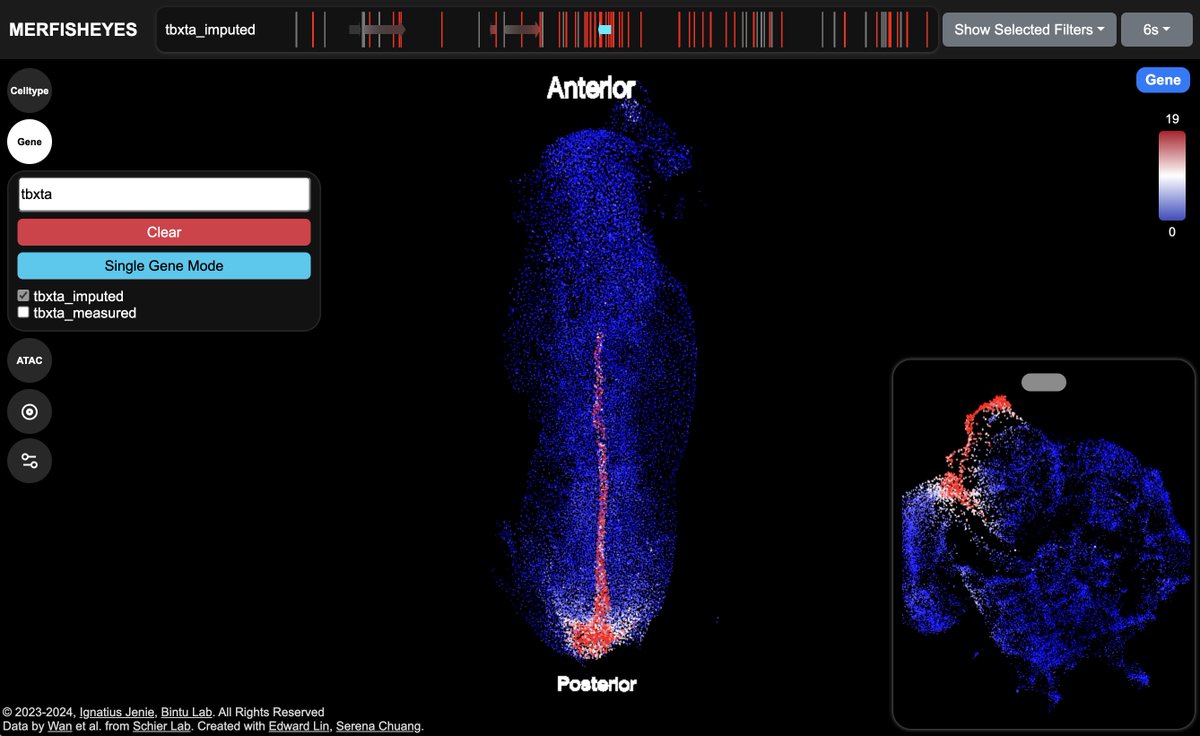
Task: Open the Bintu Lab link
Action: (x=186, y=712)
